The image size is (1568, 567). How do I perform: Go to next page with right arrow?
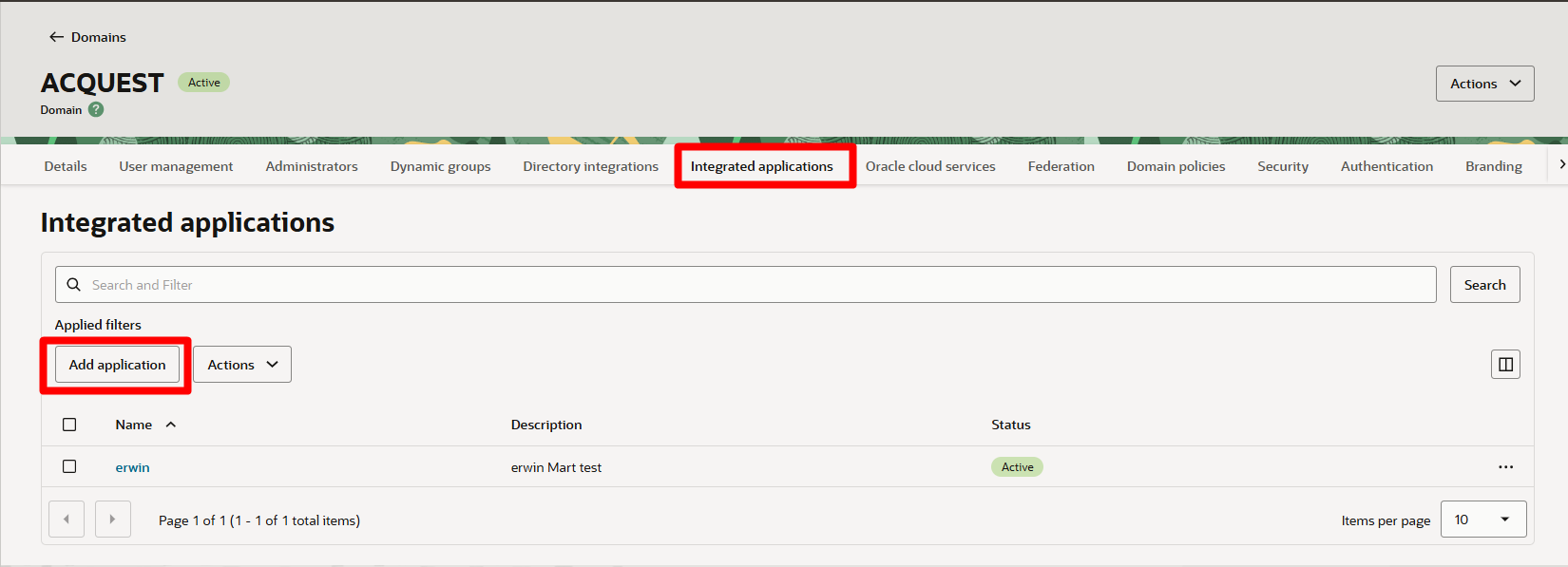(113, 520)
